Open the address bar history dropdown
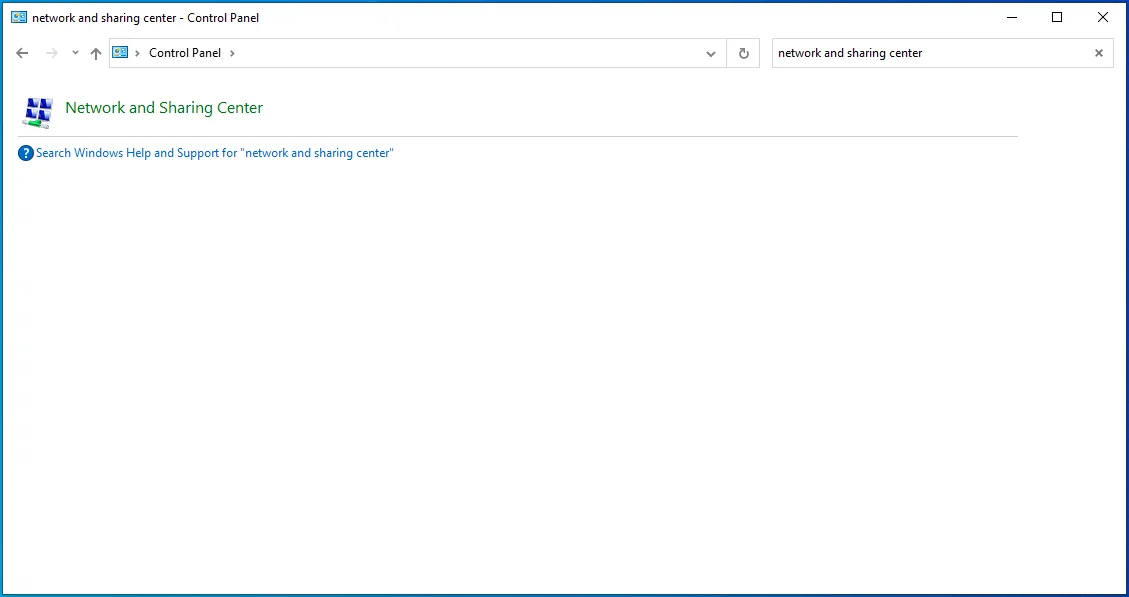 (x=711, y=53)
